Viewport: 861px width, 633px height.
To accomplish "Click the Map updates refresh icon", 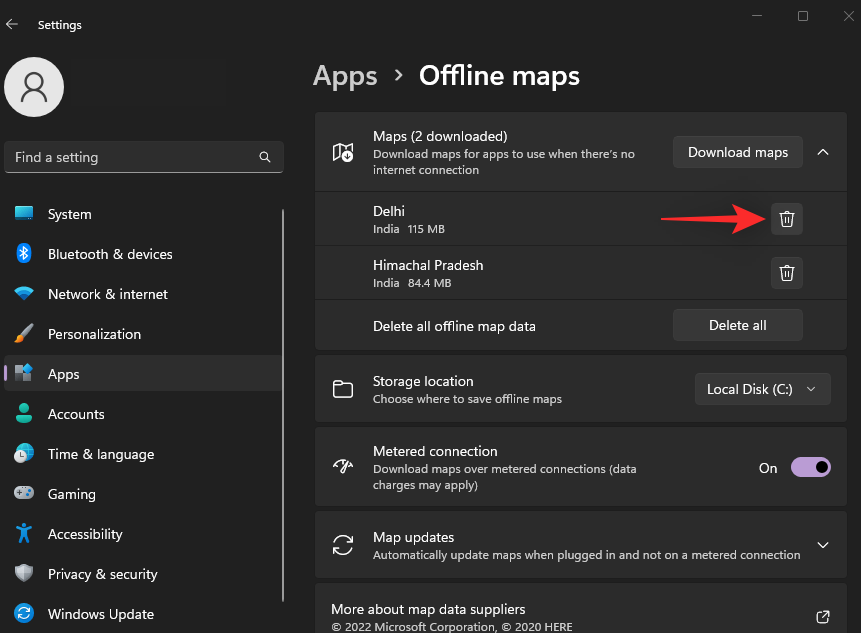I will coord(343,545).
